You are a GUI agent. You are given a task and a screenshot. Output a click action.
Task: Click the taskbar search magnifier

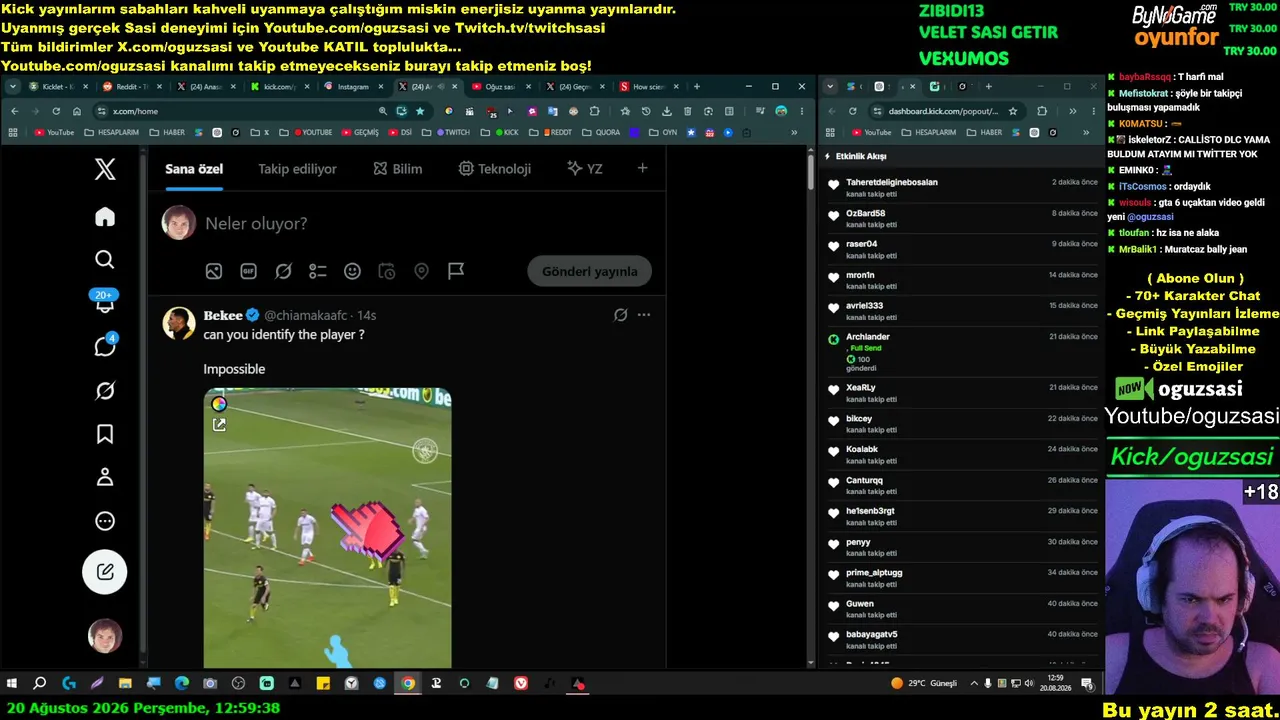40,684
